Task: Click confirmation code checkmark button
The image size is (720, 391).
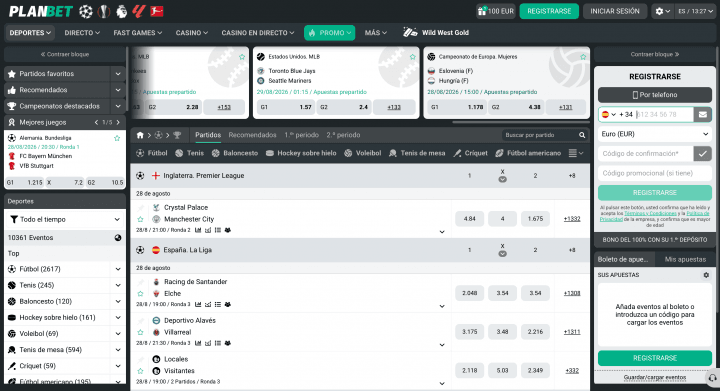Action: pos(703,154)
